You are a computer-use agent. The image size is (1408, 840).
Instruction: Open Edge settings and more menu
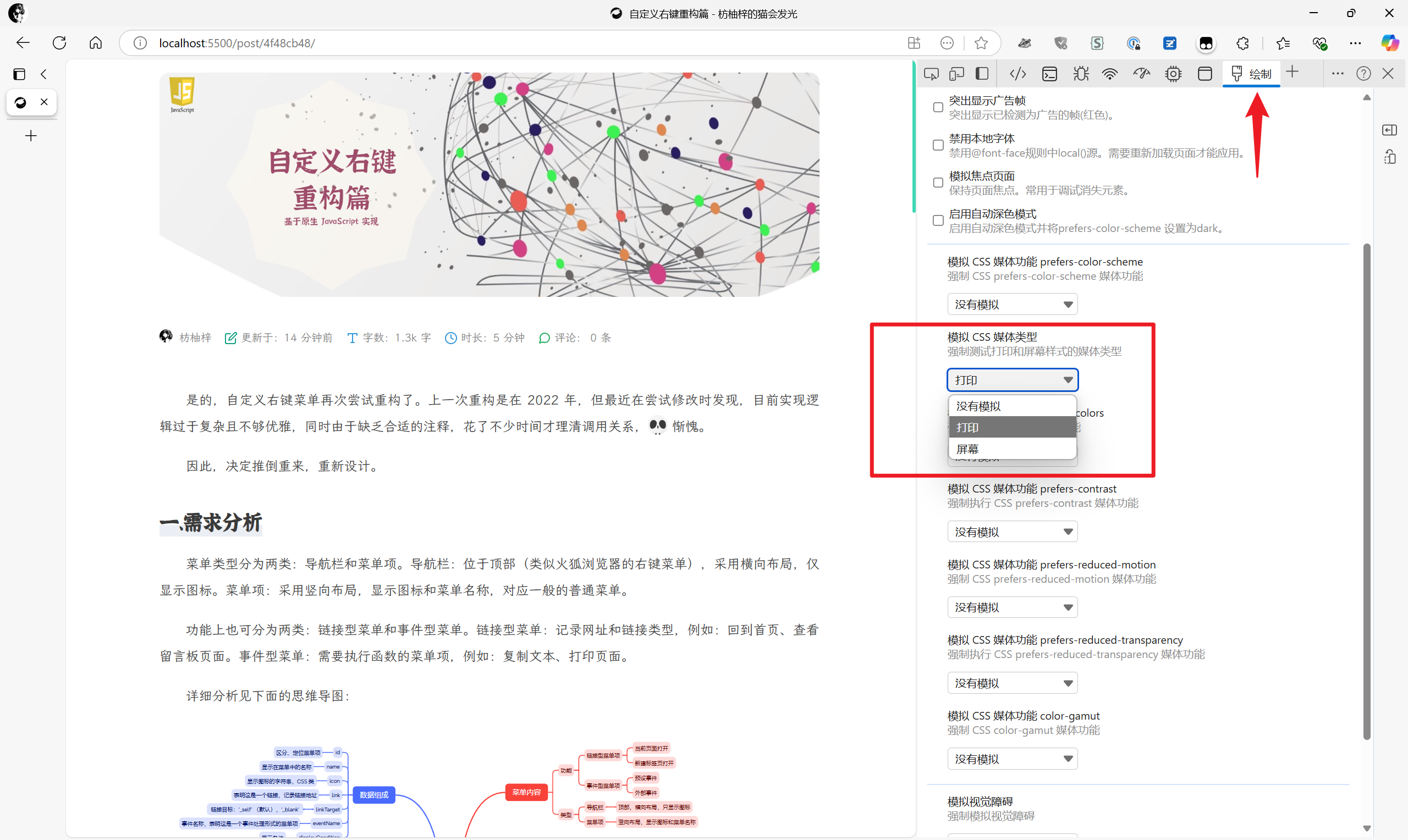coord(1355,43)
